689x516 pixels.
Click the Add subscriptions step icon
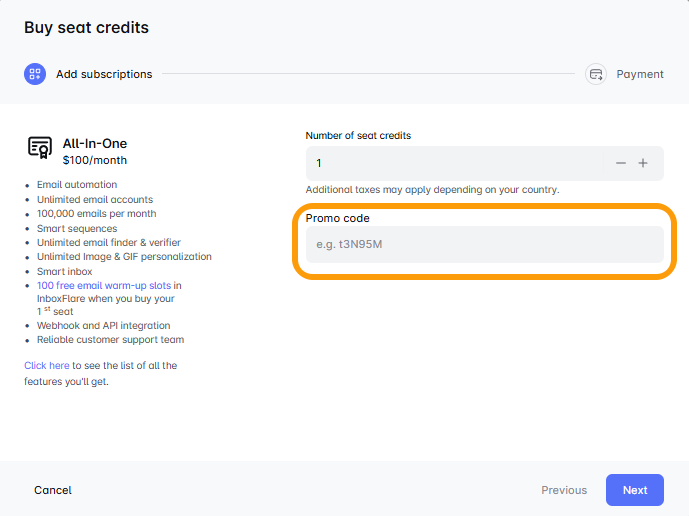click(35, 74)
